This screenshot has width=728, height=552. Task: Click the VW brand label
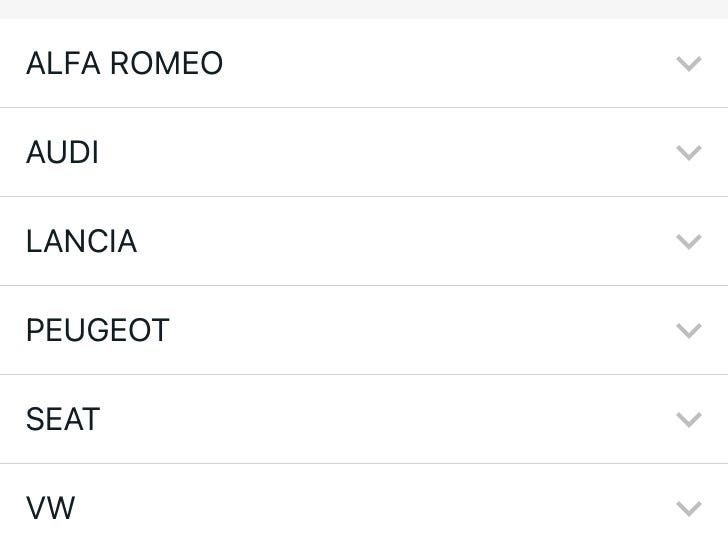[50, 509]
